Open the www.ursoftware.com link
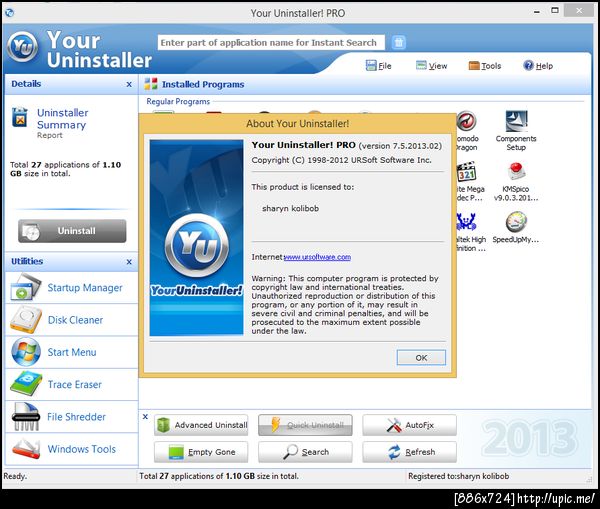 click(x=317, y=257)
